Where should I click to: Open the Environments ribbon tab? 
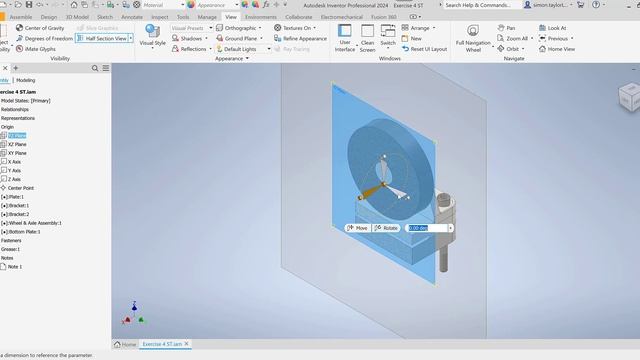click(261, 17)
